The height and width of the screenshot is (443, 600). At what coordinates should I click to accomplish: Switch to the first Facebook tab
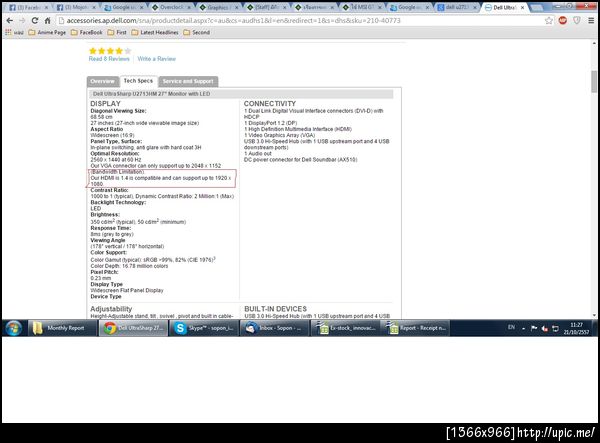pos(29,7)
